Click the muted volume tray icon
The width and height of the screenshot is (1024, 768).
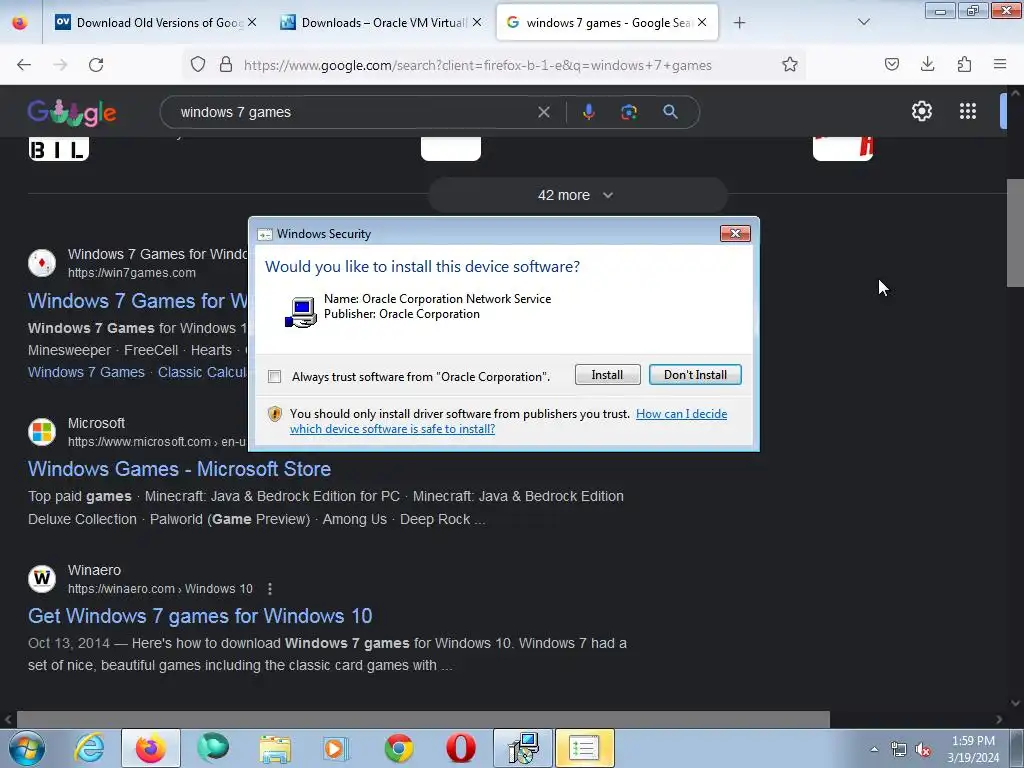point(923,750)
